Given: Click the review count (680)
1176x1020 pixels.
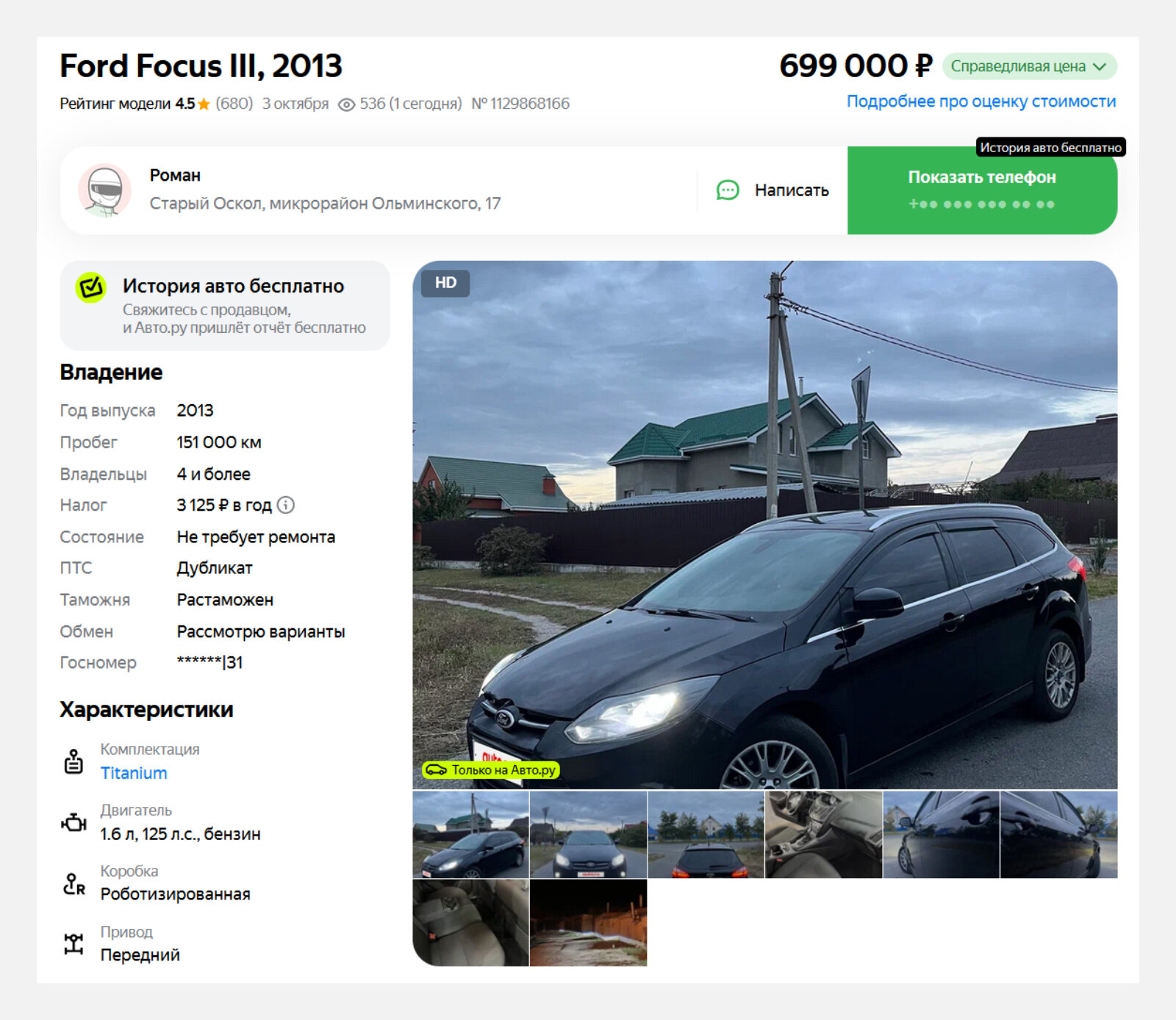Looking at the screenshot, I should click(x=234, y=104).
